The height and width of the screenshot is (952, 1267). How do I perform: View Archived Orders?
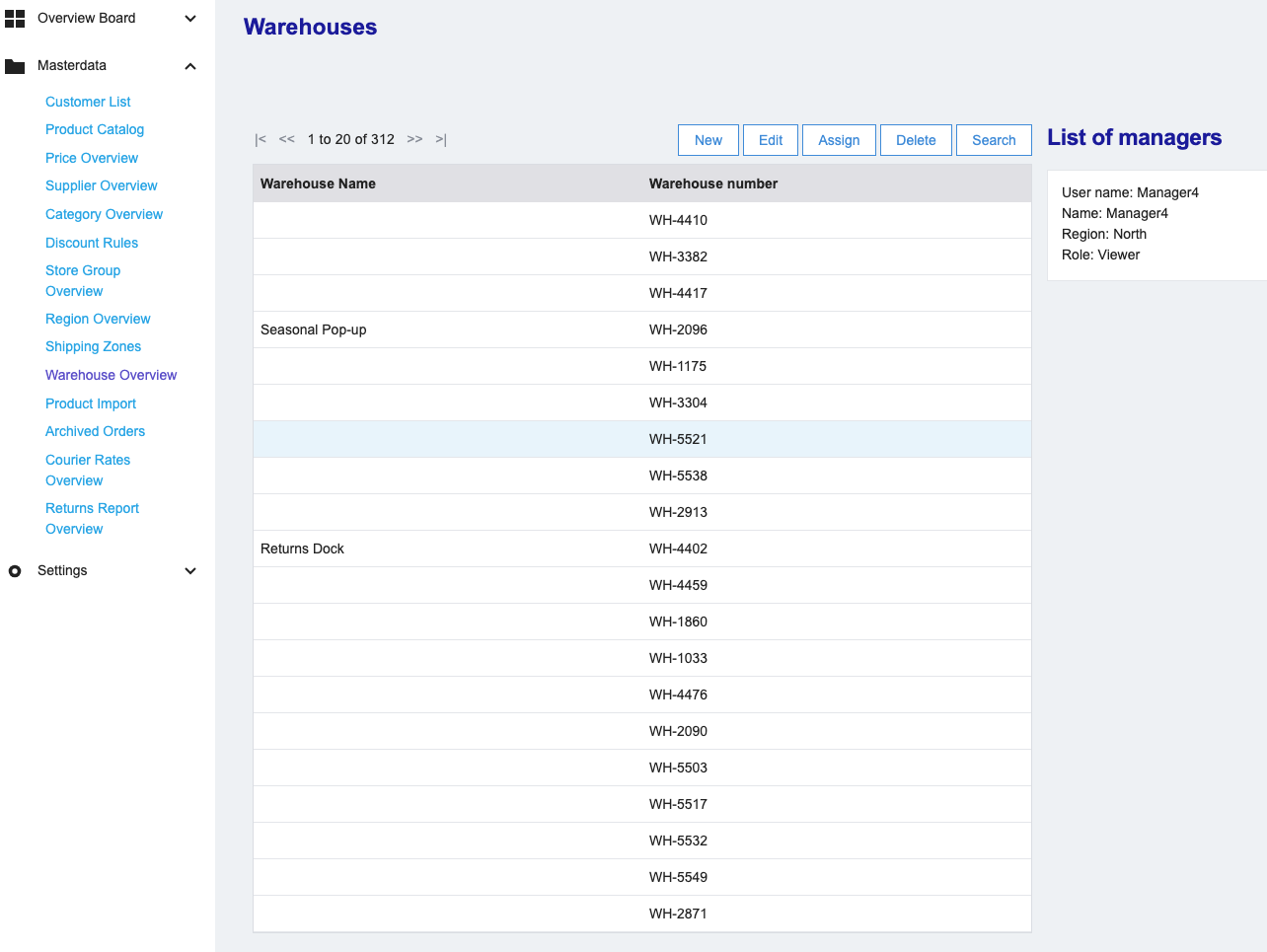click(95, 431)
